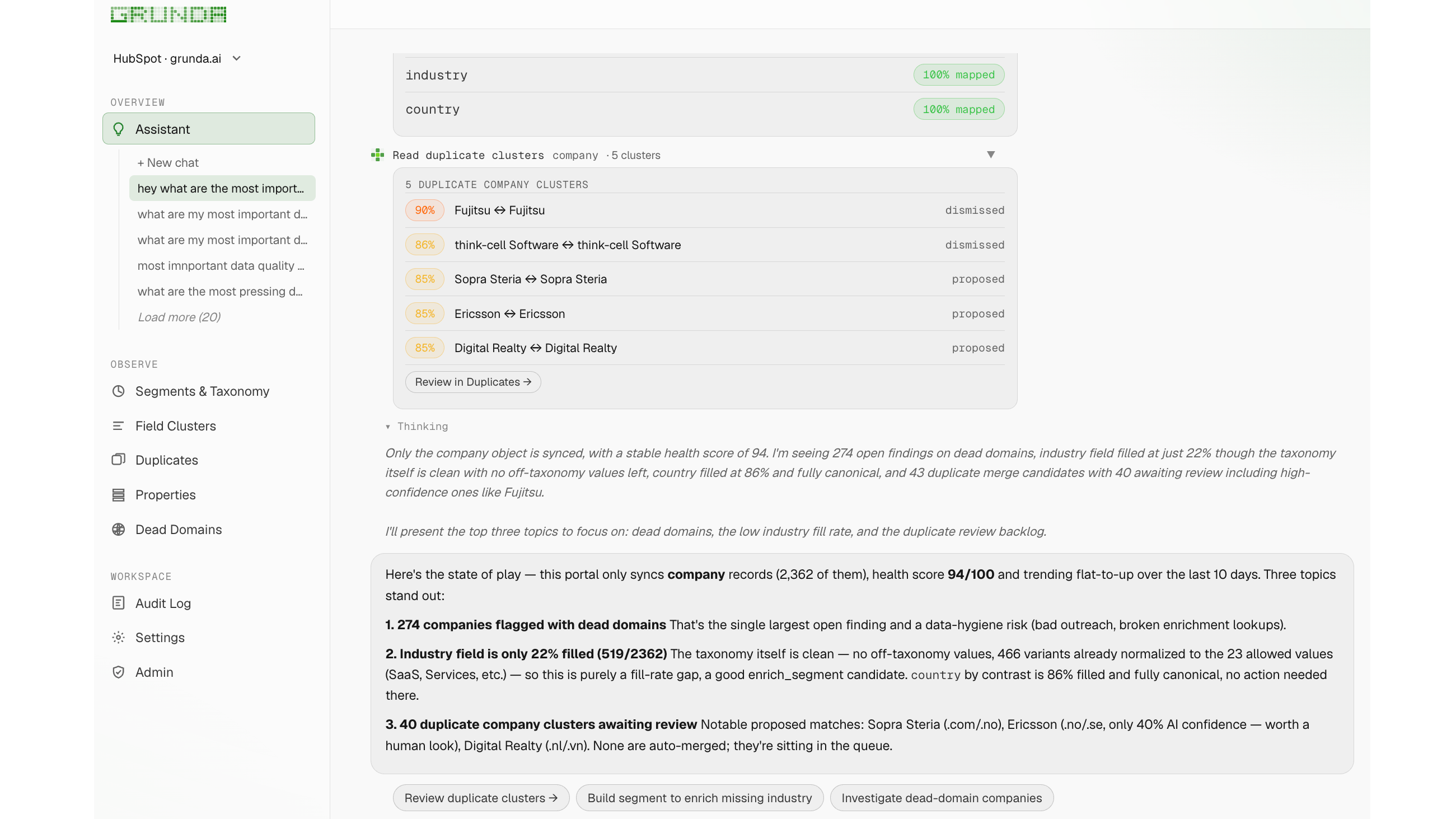This screenshot has height=819, width=1456.
Task: Click Review duplicate clusters suggestion
Action: click(x=481, y=798)
